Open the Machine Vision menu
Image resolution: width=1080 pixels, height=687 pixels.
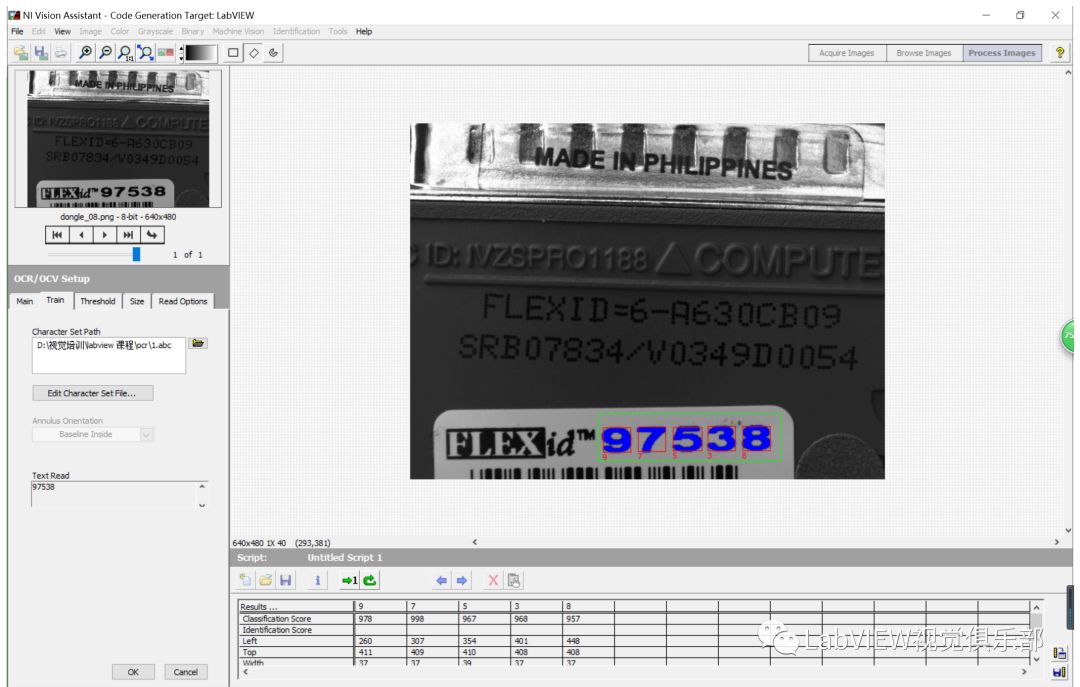pos(237,31)
